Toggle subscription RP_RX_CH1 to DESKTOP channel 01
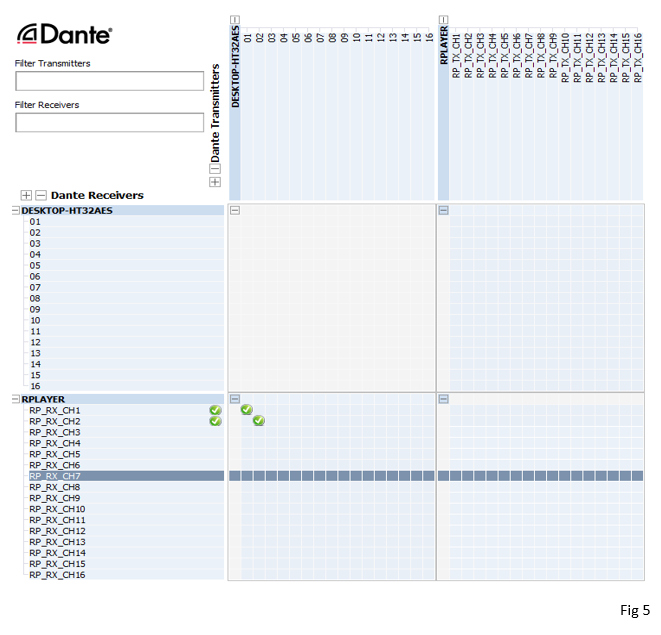The height and width of the screenshot is (635, 661). coord(247,410)
